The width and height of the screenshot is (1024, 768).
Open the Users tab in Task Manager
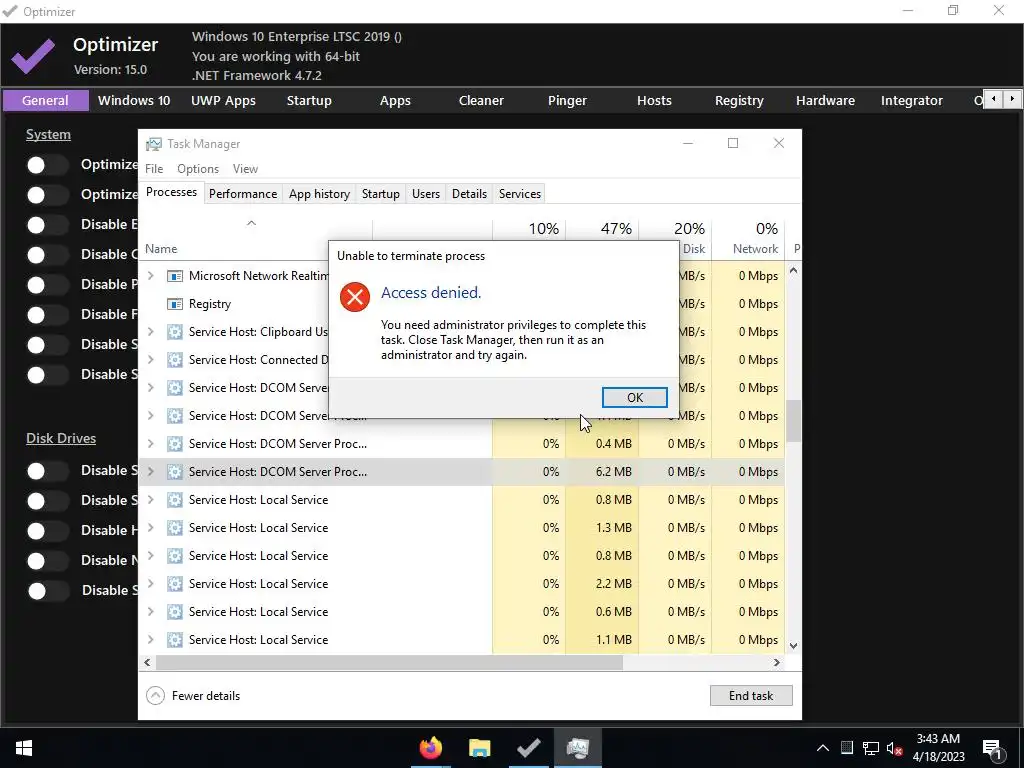pyautogui.click(x=426, y=194)
